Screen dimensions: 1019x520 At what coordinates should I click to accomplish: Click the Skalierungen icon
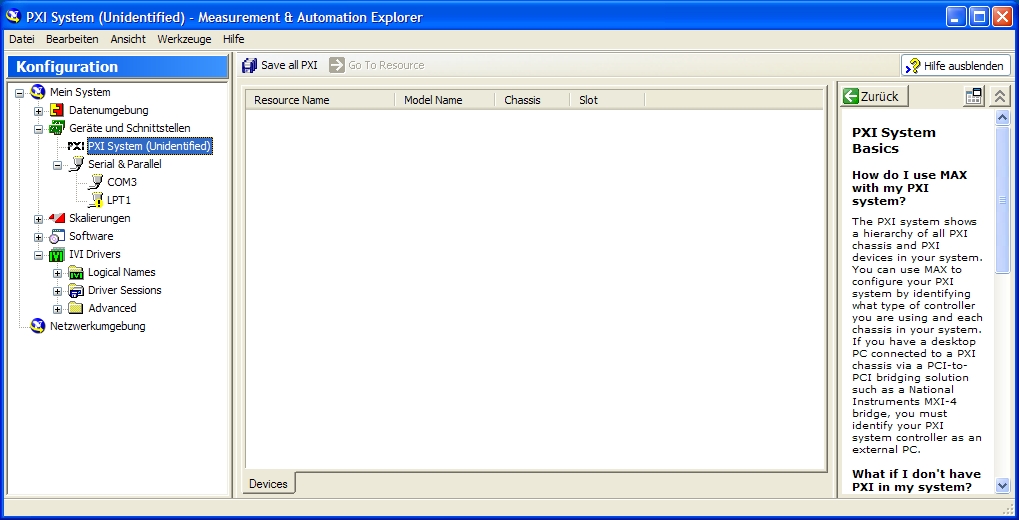coord(57,218)
